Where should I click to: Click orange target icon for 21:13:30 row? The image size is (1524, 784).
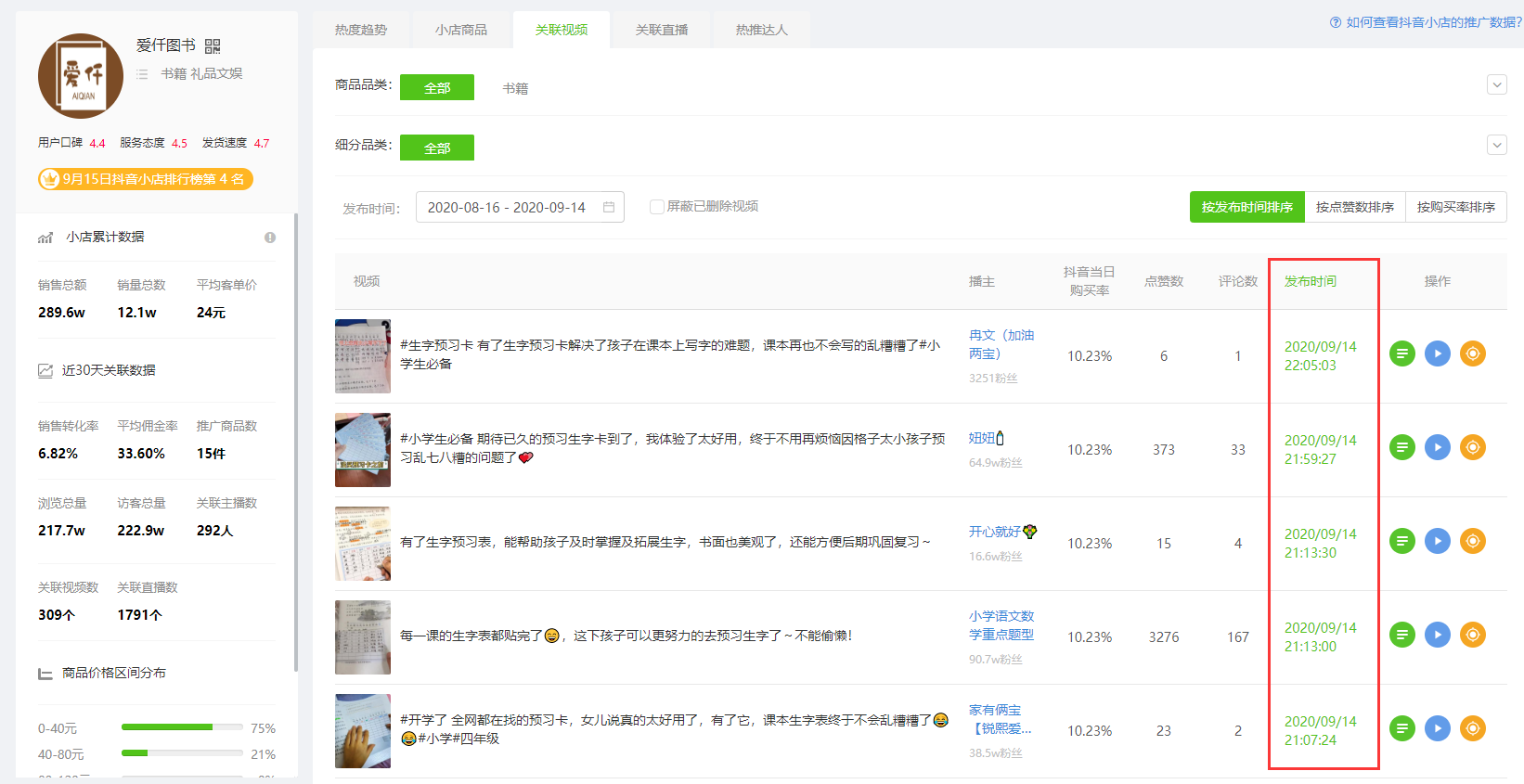tap(1473, 541)
